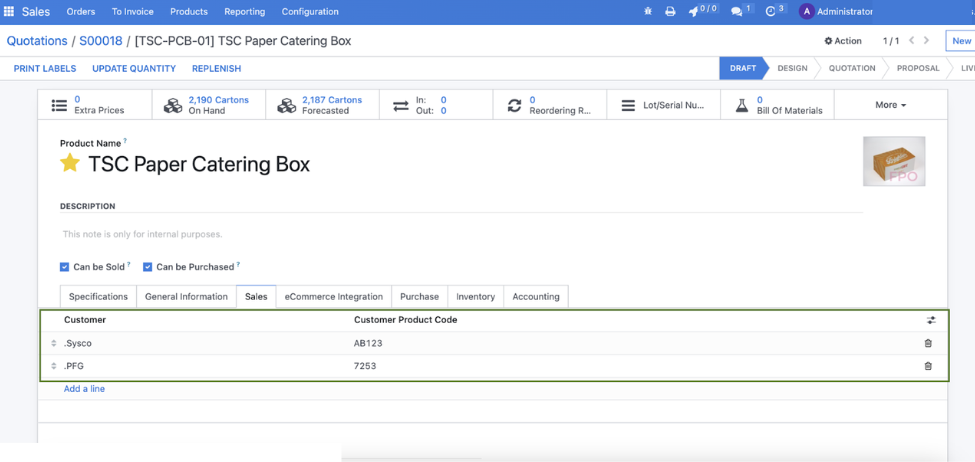Click Print Labels button

tap(45, 68)
